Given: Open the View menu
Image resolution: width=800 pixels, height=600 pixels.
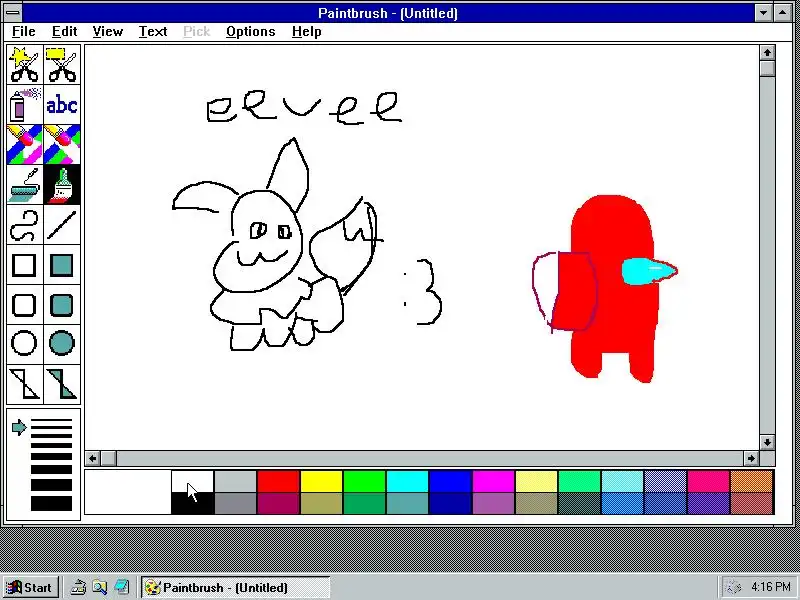Looking at the screenshot, I should (108, 32).
